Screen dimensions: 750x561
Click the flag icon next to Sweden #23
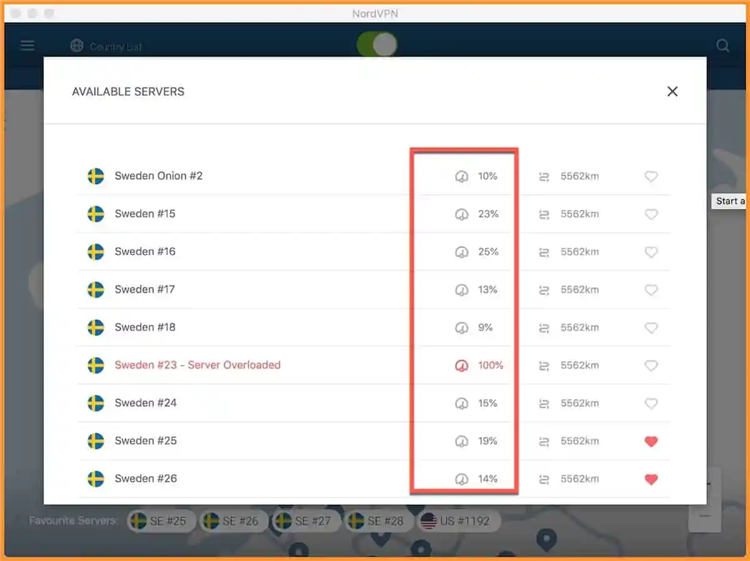click(x=96, y=365)
